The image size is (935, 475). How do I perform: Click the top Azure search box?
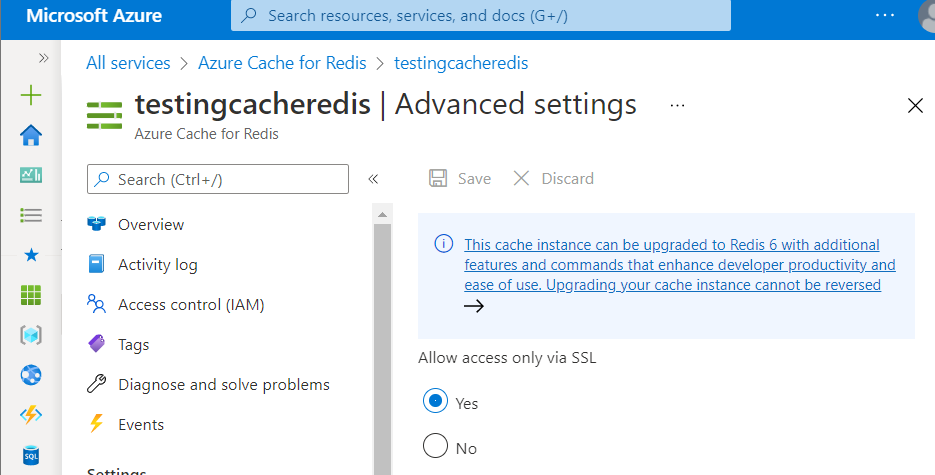click(480, 16)
